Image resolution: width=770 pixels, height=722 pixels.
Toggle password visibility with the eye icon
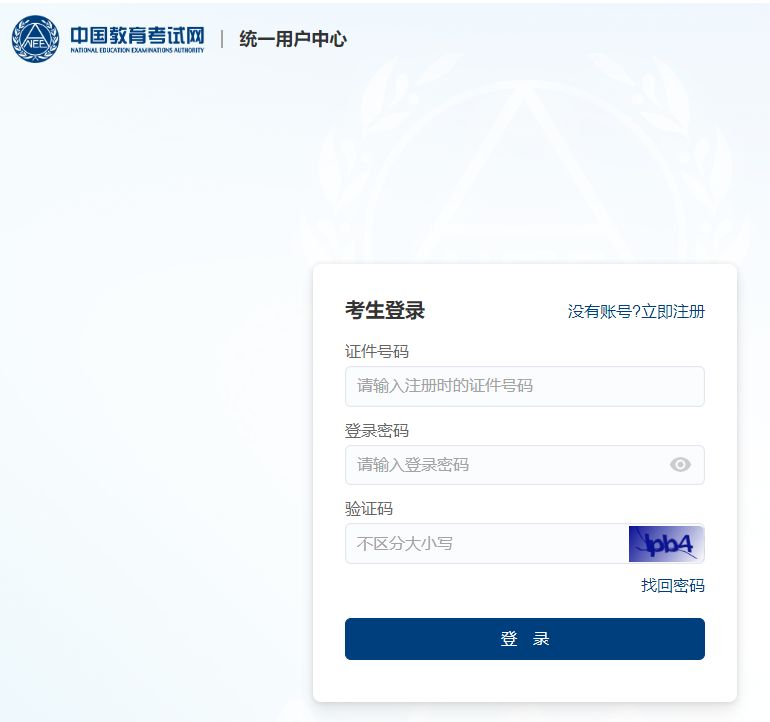pos(680,465)
